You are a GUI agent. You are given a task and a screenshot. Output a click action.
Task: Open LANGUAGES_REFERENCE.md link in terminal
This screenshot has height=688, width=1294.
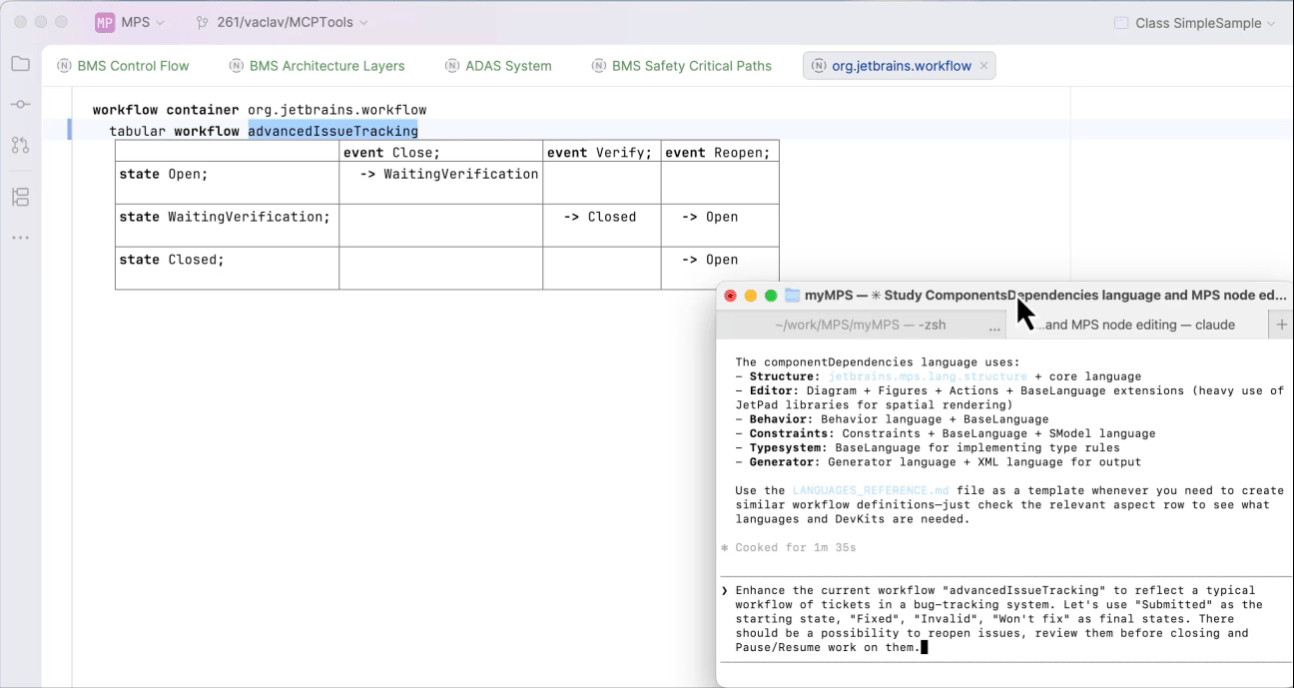[870, 491]
